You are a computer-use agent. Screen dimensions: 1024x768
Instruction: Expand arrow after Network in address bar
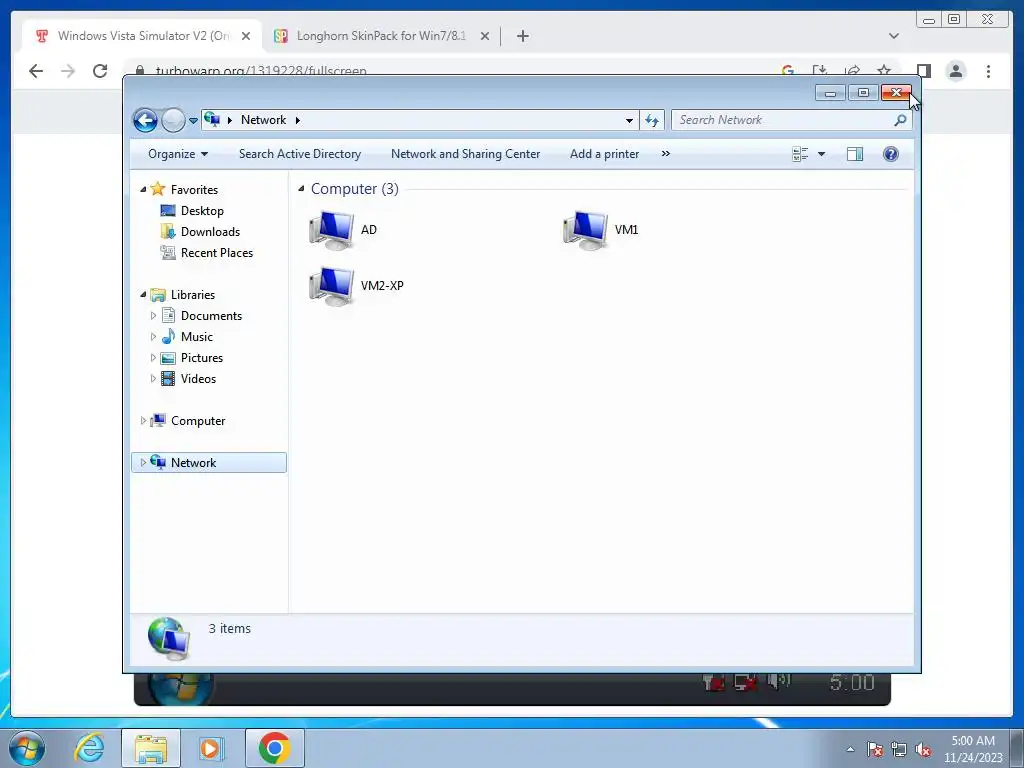[x=298, y=120]
